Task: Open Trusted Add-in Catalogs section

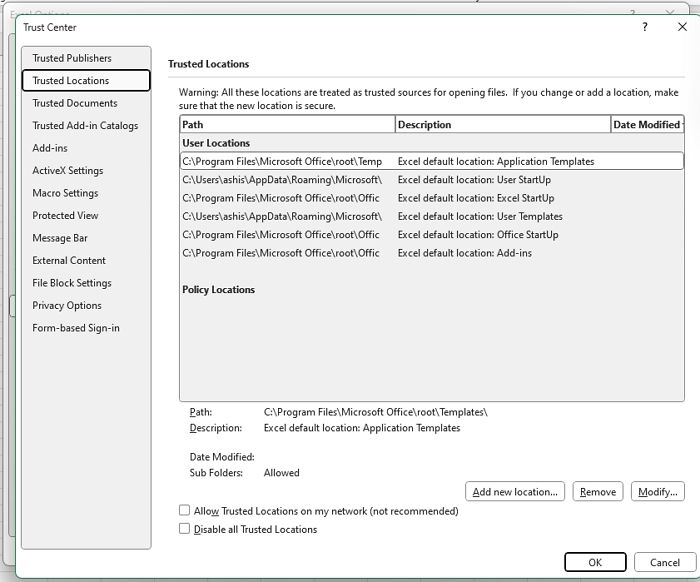Action: 86,125
